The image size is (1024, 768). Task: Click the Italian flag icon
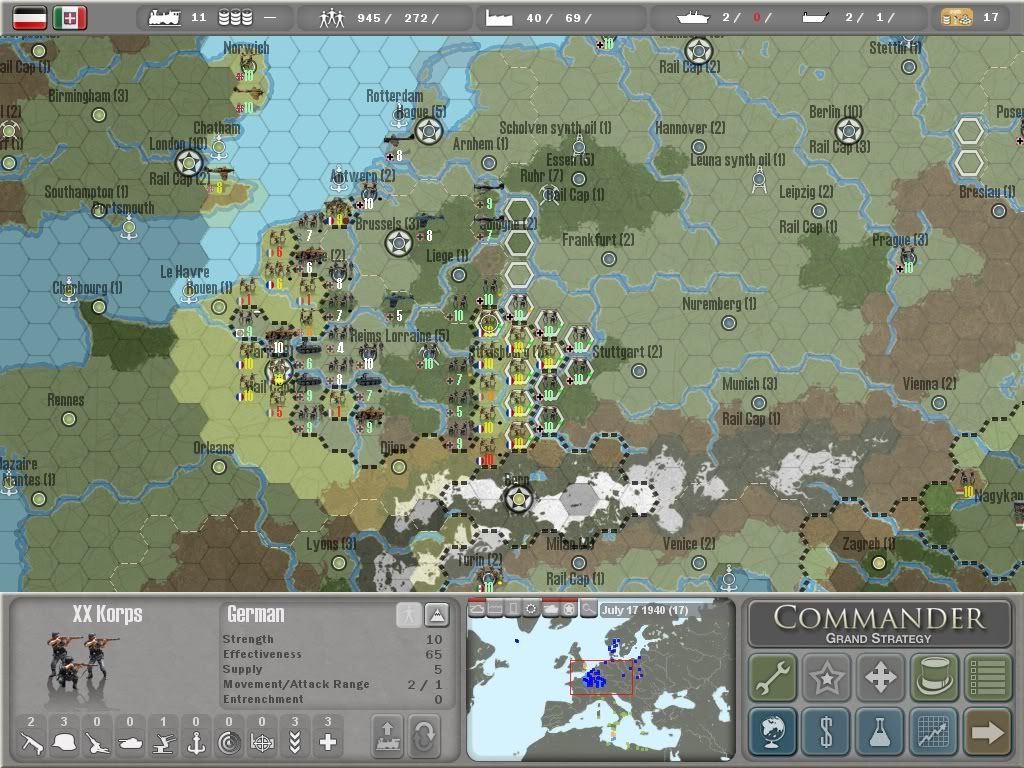click(x=70, y=18)
